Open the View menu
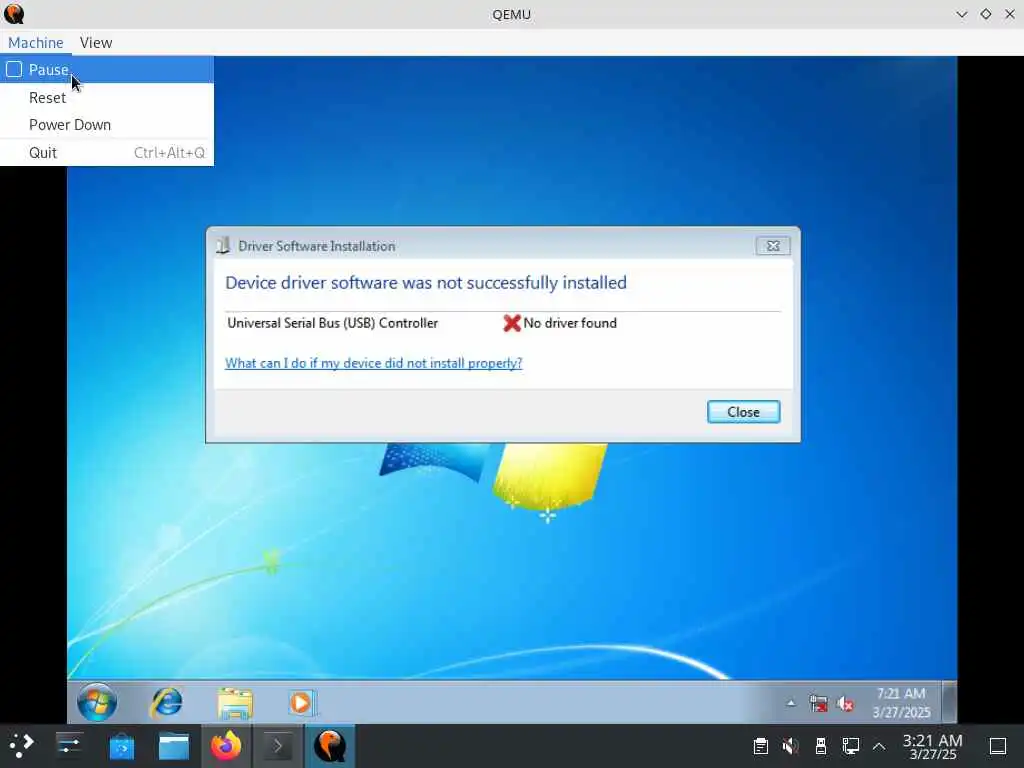This screenshot has height=768, width=1024. click(96, 42)
